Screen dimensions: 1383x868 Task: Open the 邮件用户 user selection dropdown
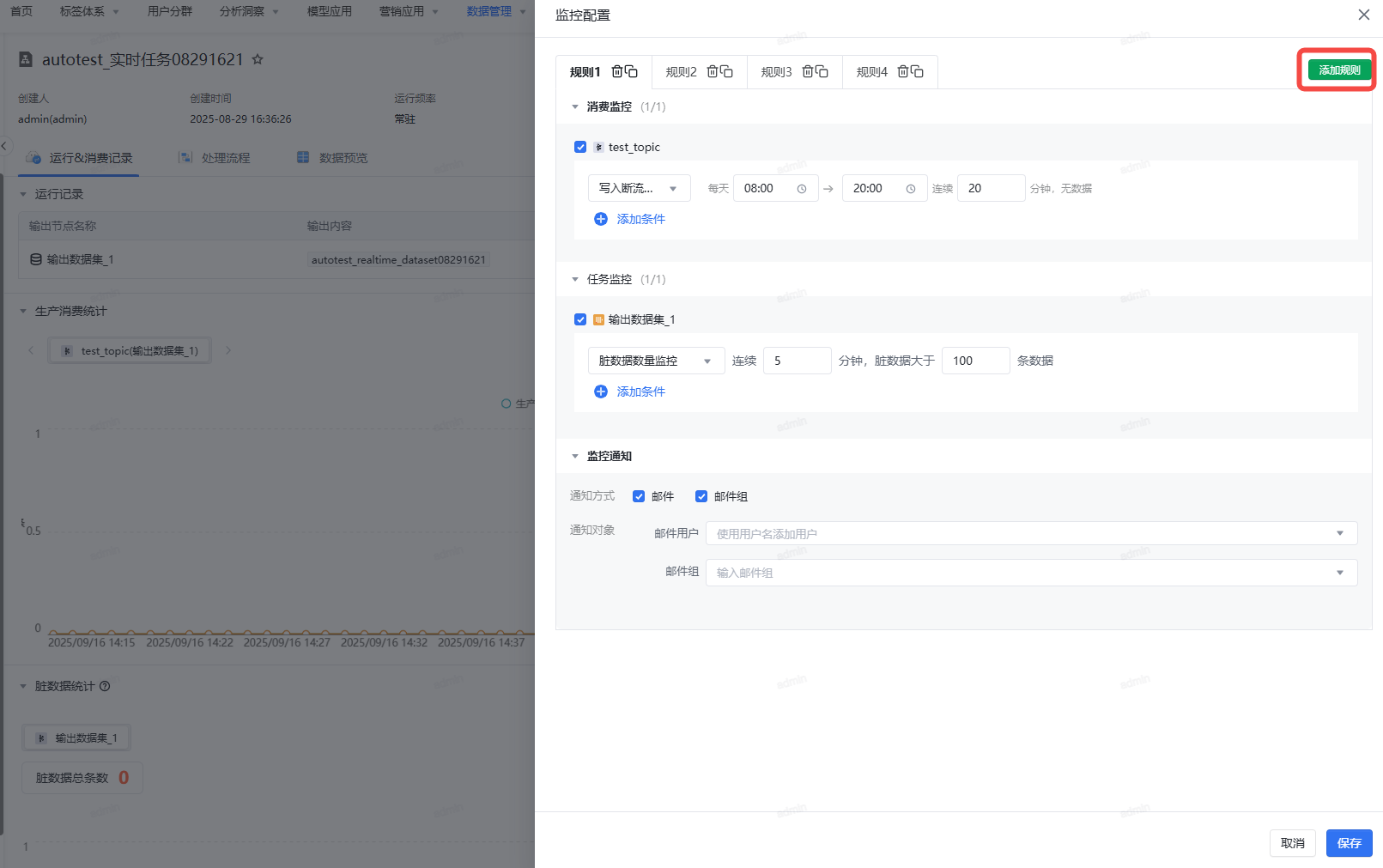pyautogui.click(x=1031, y=533)
